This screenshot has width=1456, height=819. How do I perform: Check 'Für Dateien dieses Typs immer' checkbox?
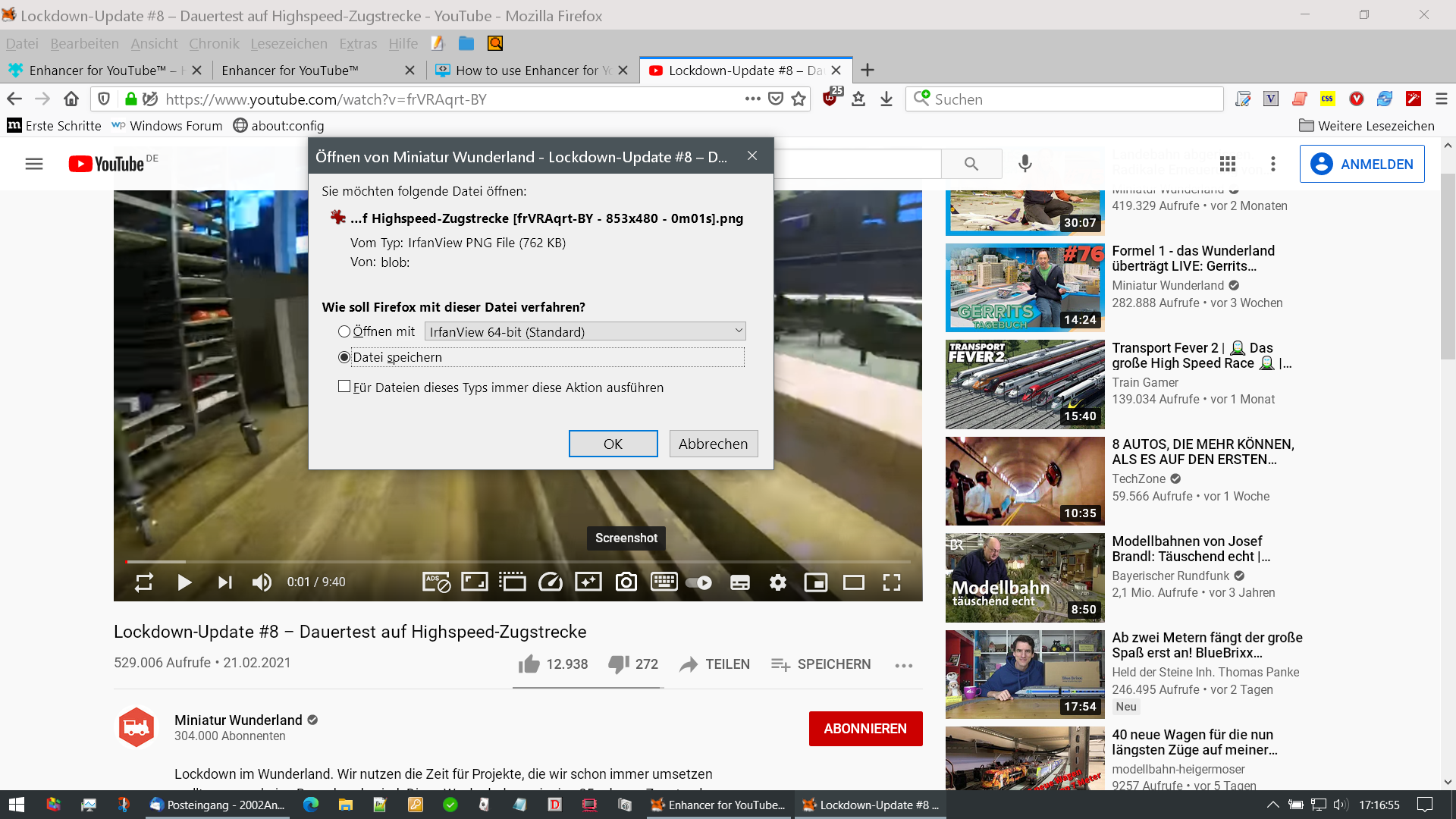344,387
